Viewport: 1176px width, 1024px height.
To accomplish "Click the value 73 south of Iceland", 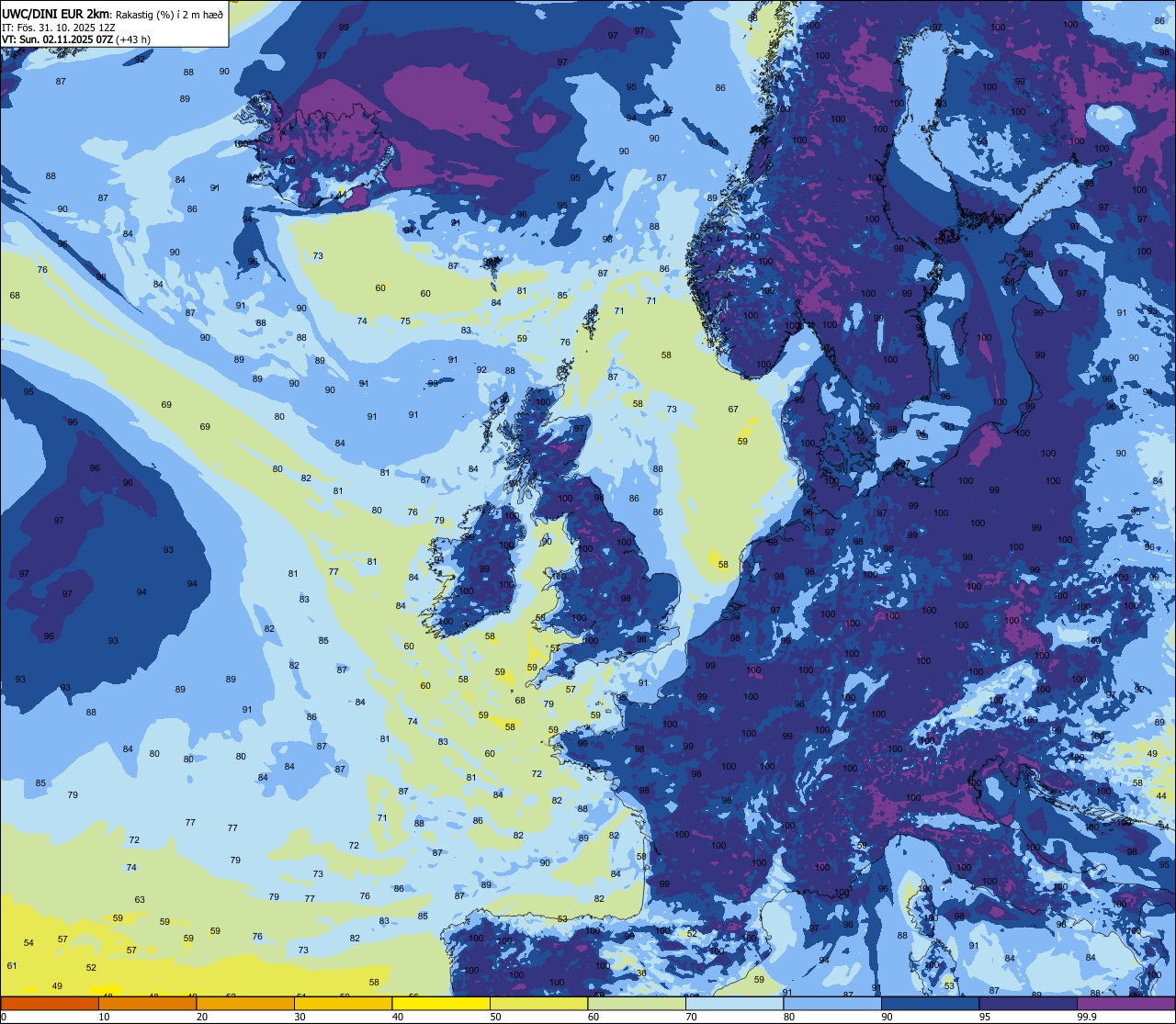I will click(x=318, y=255).
